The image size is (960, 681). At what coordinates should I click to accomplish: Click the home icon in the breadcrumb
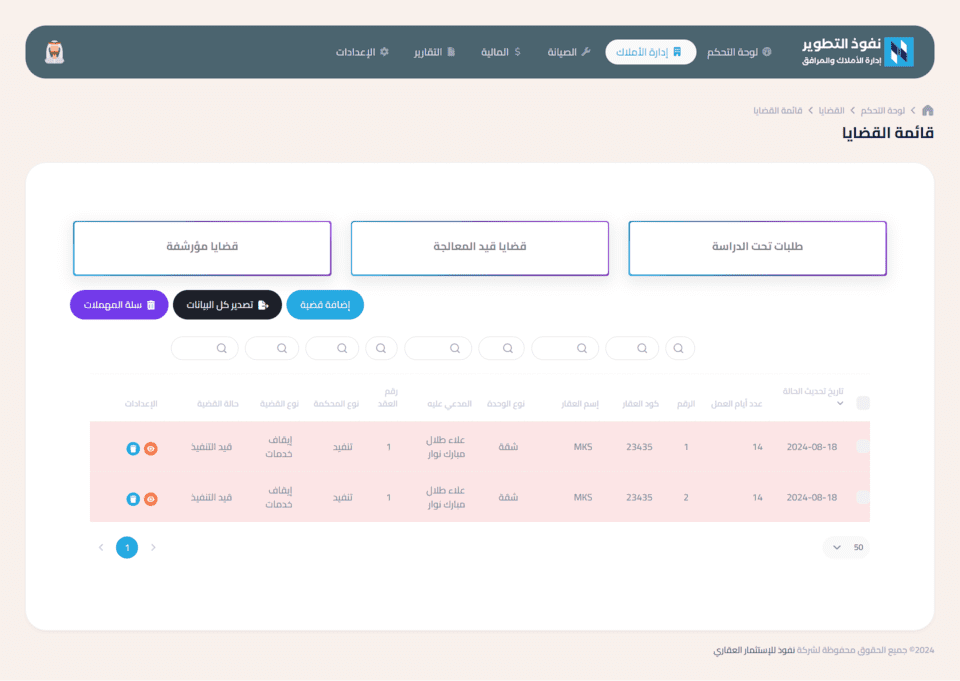click(927, 110)
